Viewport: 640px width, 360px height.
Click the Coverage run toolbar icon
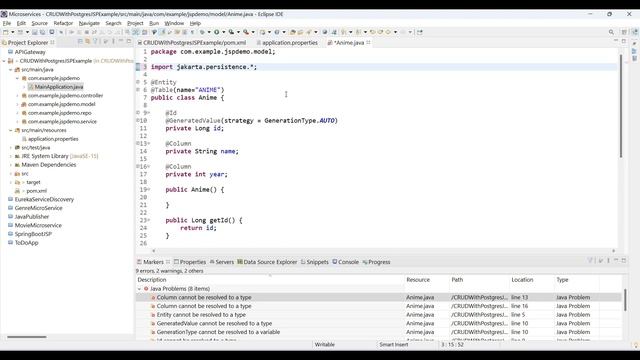[231, 32]
